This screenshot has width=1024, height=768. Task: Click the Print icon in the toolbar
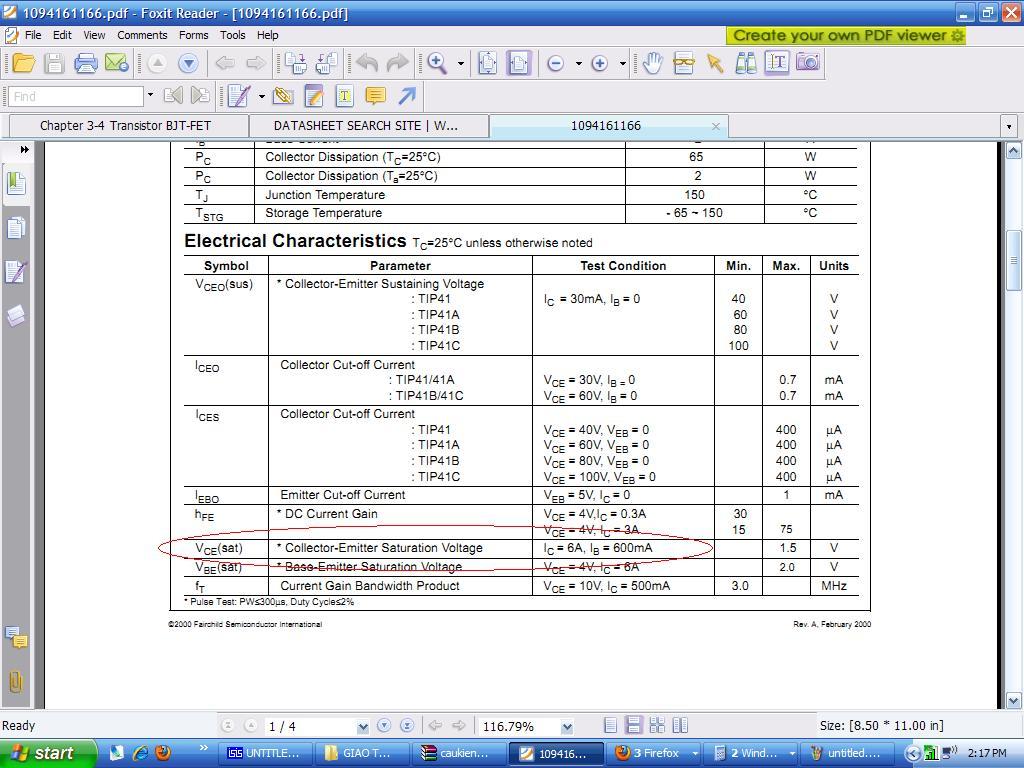click(x=85, y=63)
